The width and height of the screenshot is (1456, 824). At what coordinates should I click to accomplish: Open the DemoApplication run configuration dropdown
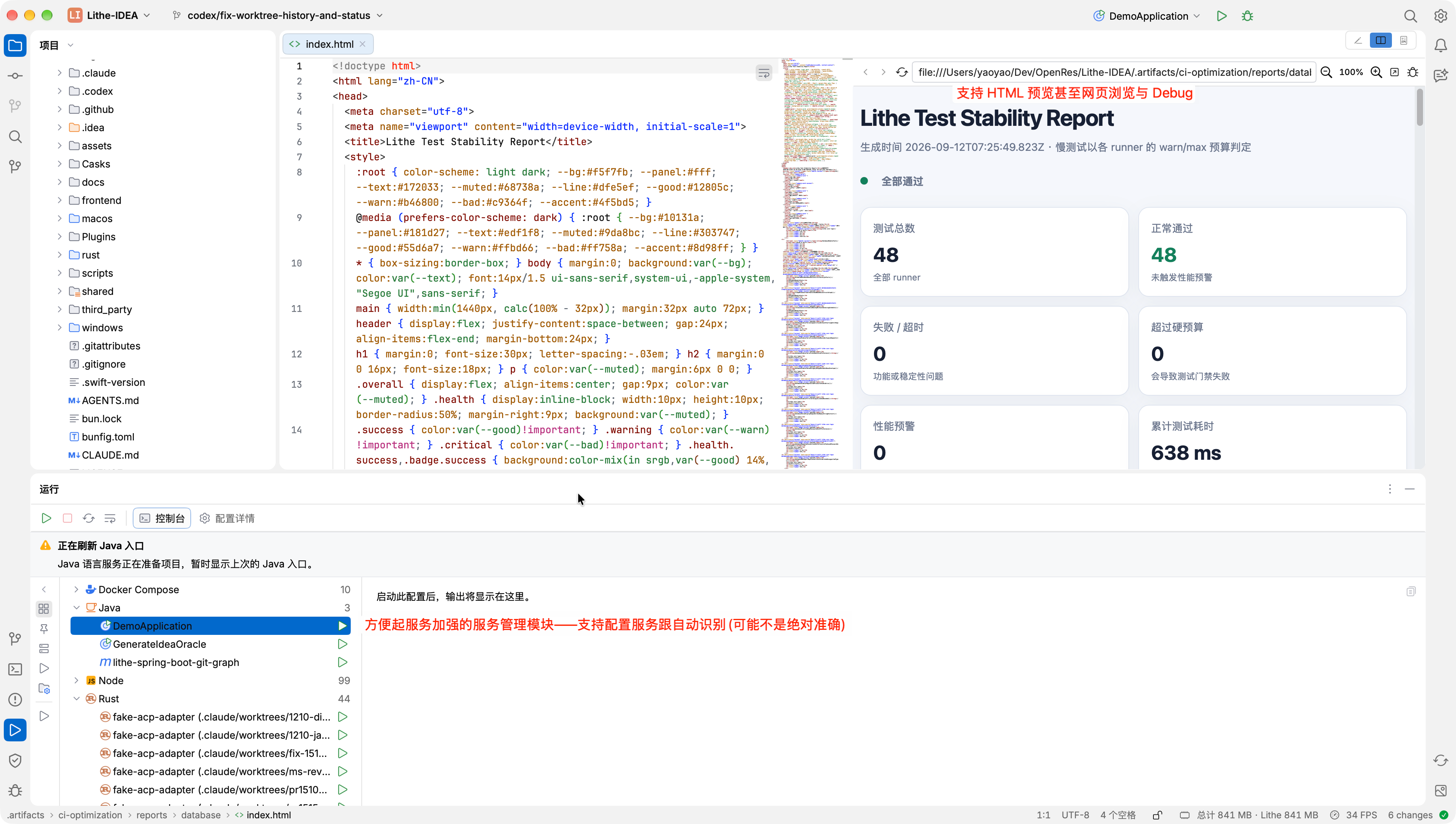pos(1147,16)
